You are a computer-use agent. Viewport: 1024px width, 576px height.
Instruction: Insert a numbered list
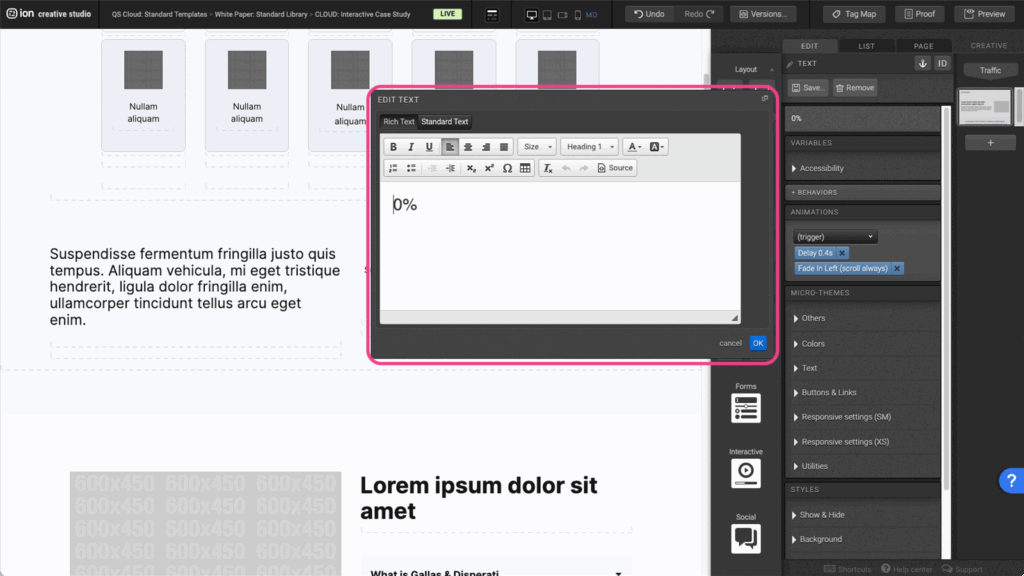[x=393, y=168]
